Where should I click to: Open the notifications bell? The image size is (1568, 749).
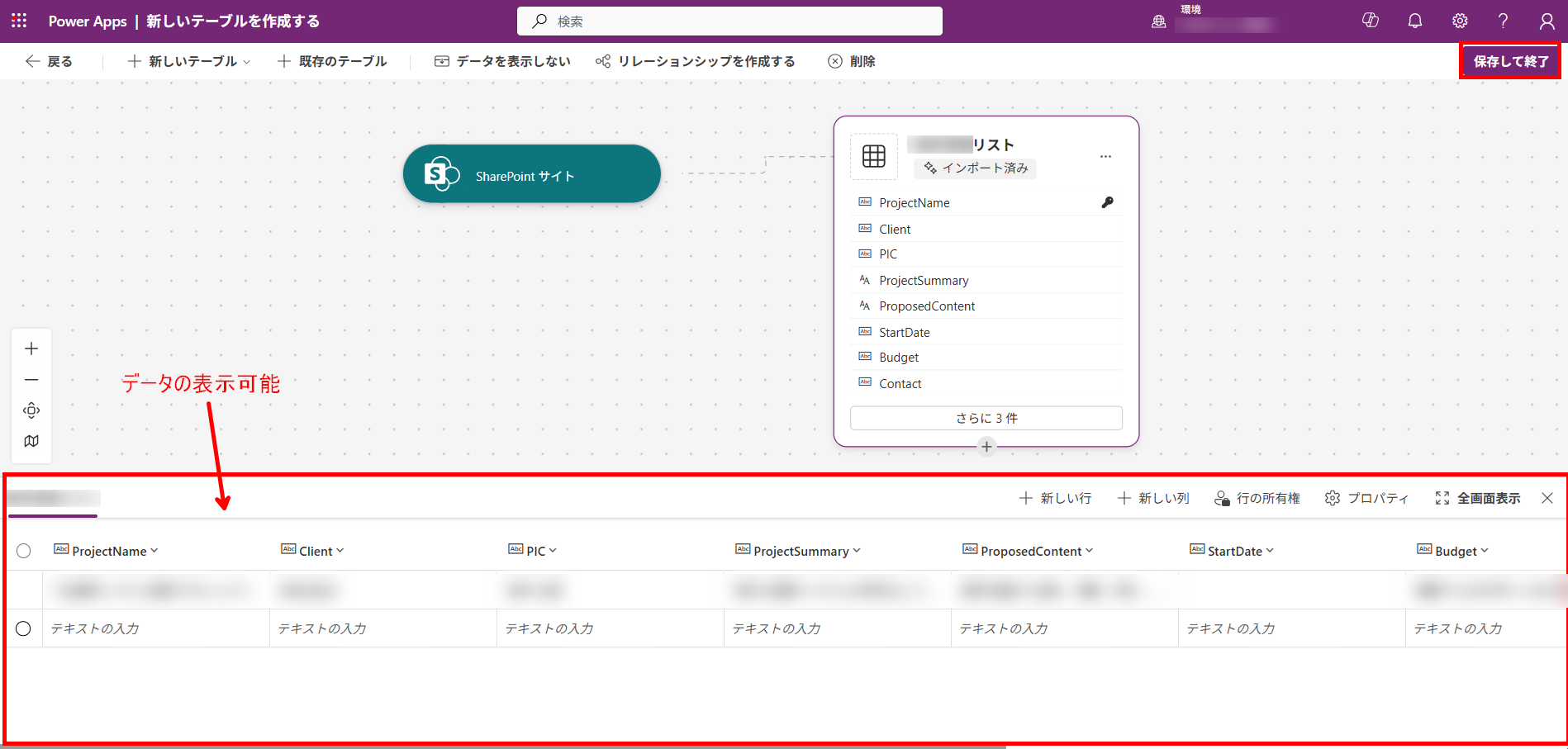click(1415, 21)
